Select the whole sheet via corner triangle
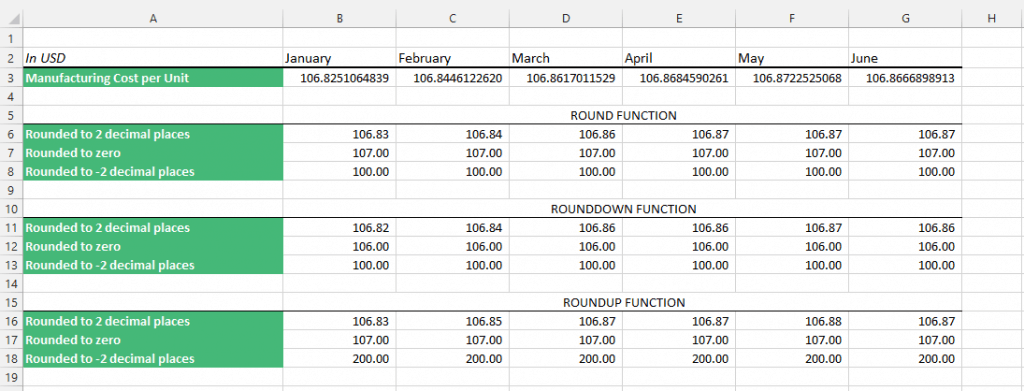Image resolution: width=1024 pixels, height=391 pixels. 11,19
